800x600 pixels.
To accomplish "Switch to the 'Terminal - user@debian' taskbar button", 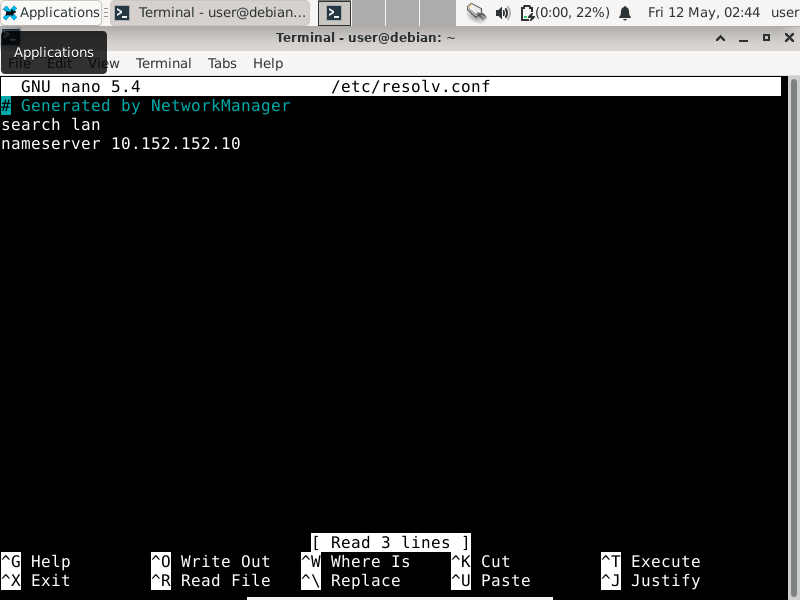I will tap(210, 13).
